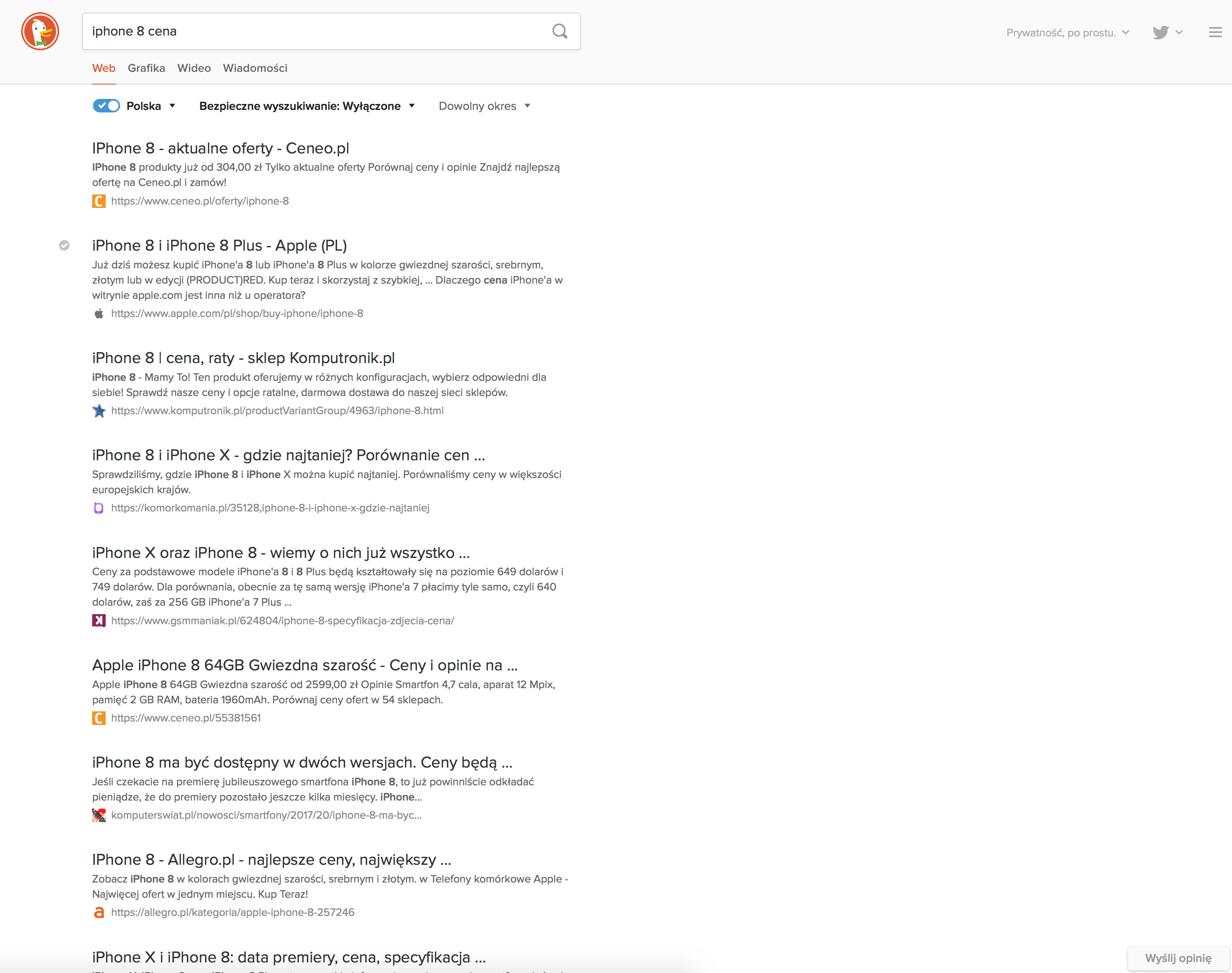1232x973 pixels.
Task: Open Dowolny okres time filter
Action: click(x=485, y=106)
